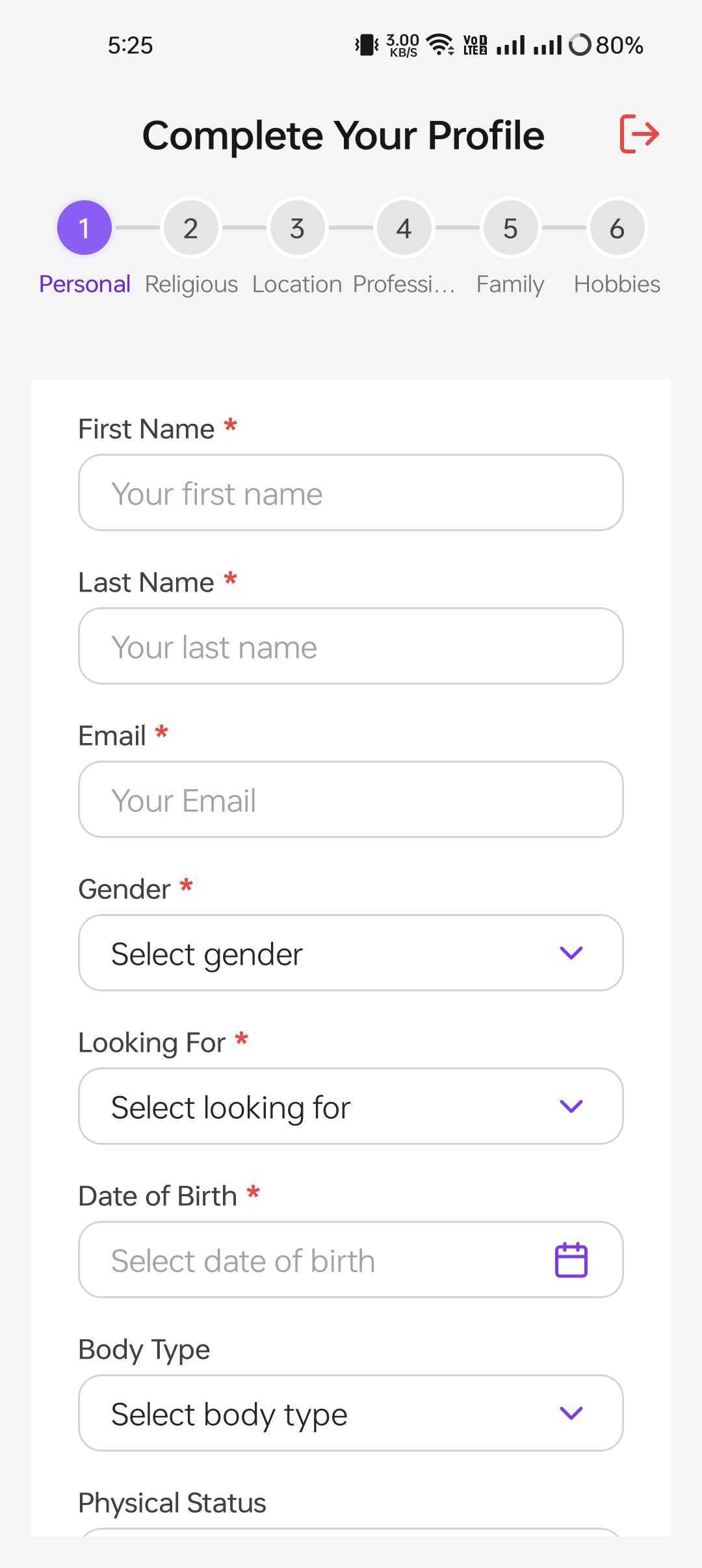Tap the purple step 1 Personal circle
This screenshot has height=1568, width=702.
[x=84, y=228]
